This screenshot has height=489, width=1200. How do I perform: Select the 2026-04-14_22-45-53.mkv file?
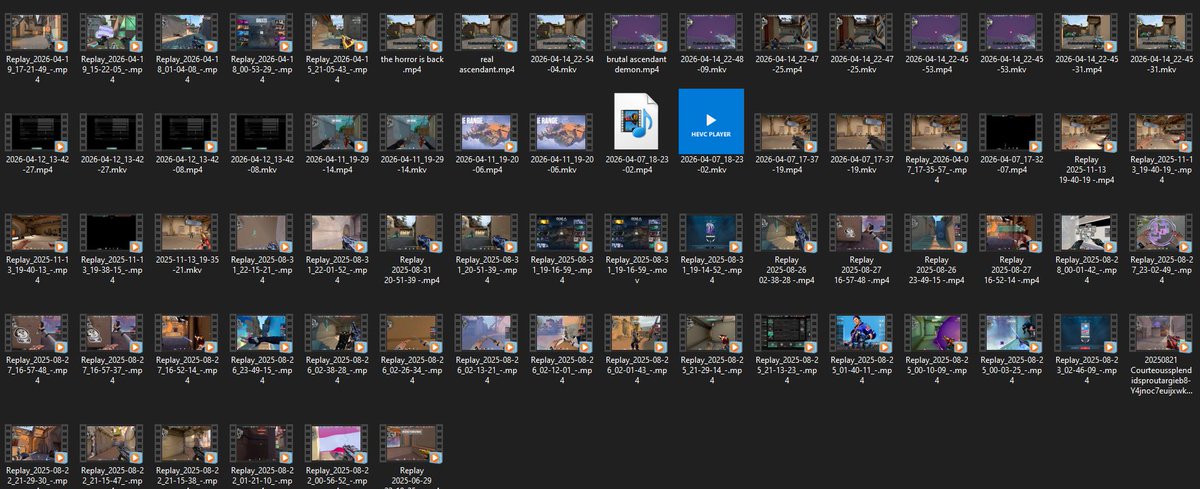coord(1011,44)
